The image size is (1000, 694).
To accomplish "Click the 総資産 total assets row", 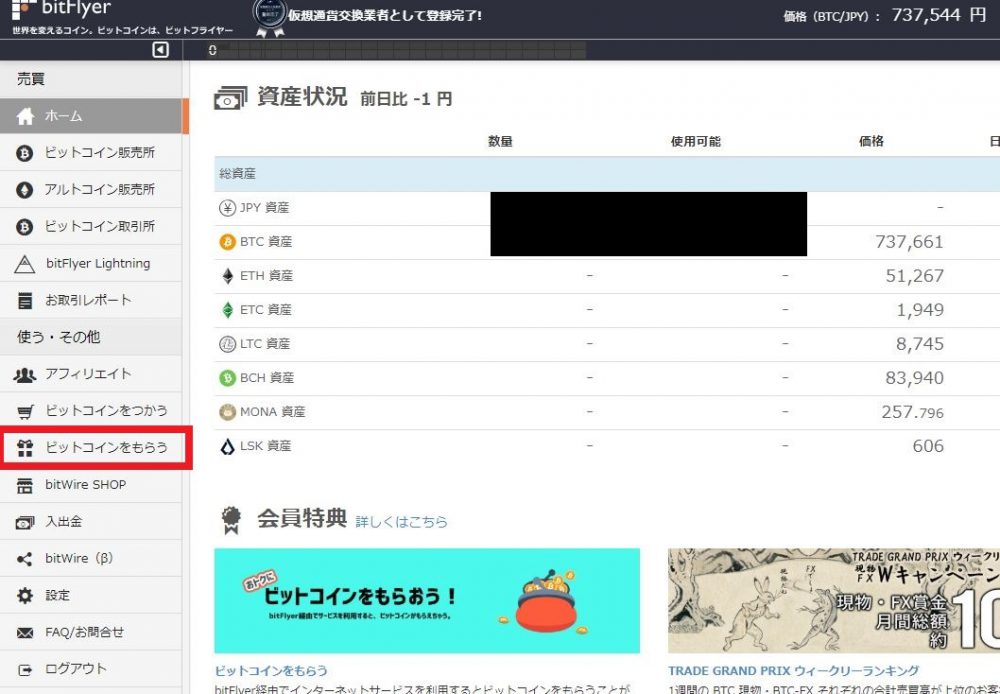I will click(x=607, y=174).
